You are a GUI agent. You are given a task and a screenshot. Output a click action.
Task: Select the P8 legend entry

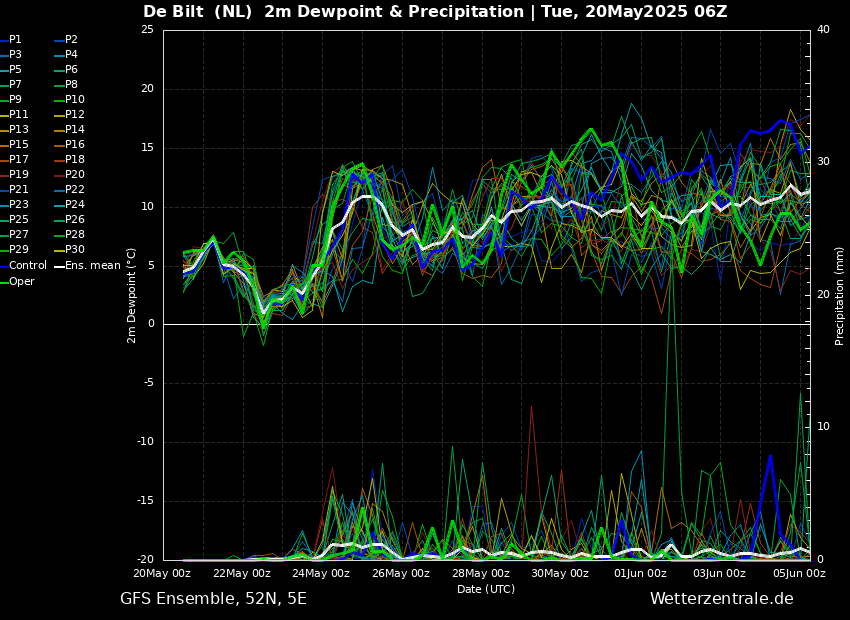pyautogui.click(x=67, y=85)
